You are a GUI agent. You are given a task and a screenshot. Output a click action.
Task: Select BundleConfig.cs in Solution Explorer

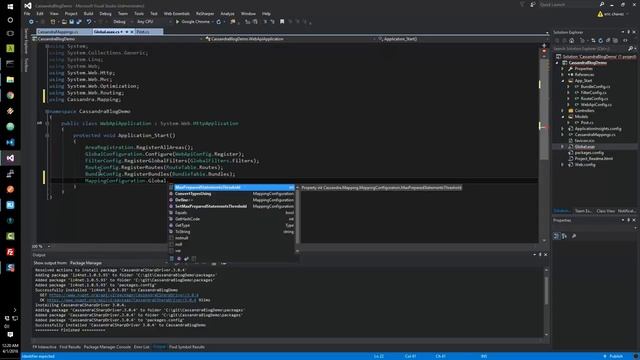click(595, 87)
